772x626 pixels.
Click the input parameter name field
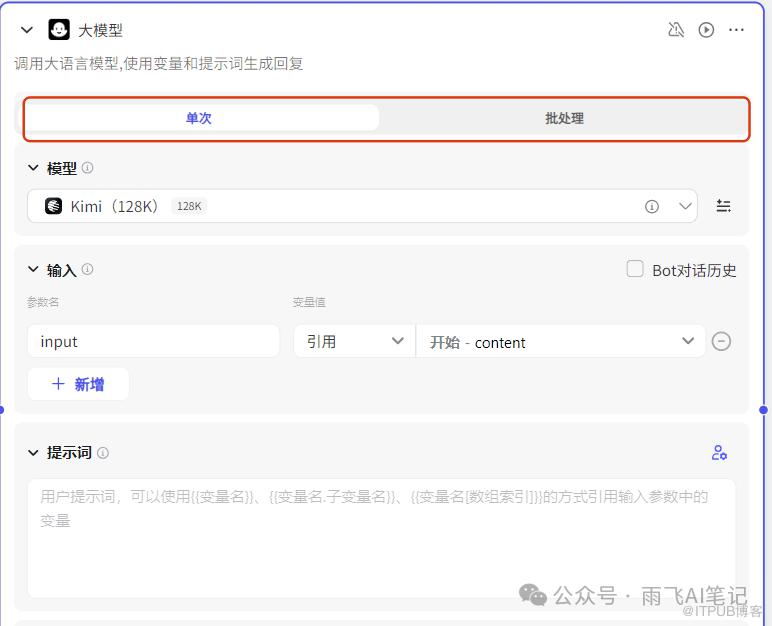click(x=153, y=341)
